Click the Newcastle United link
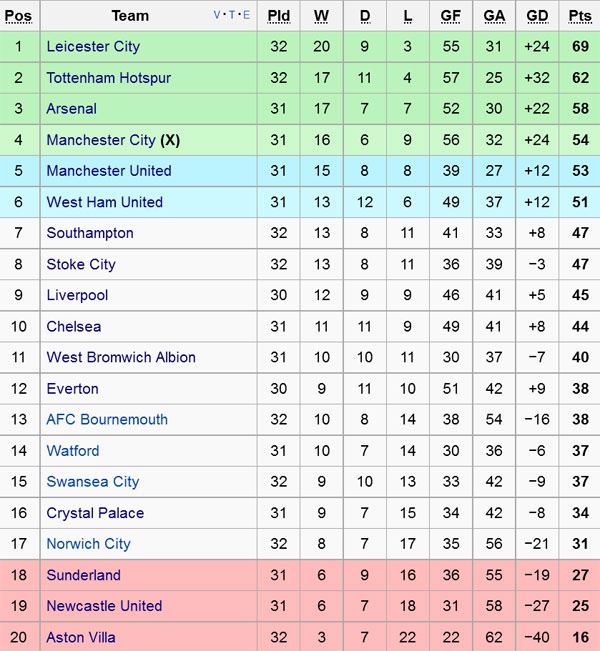 (104, 606)
